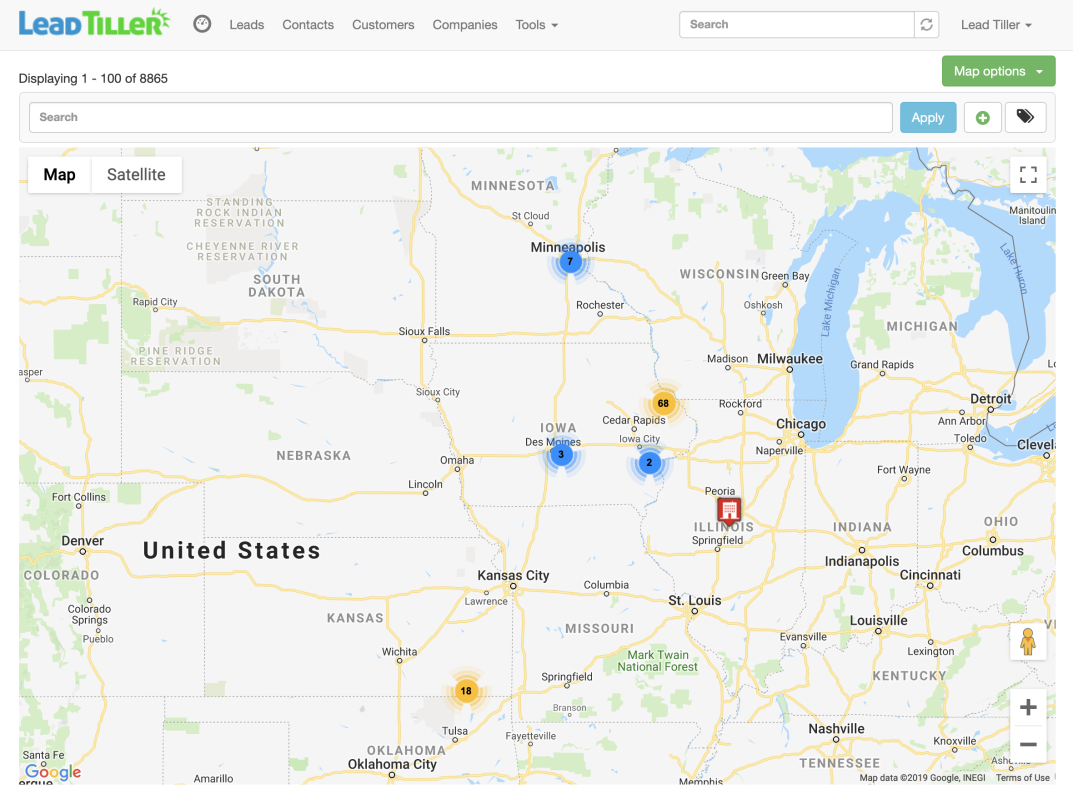Image resolution: width=1073 pixels, height=800 pixels.
Task: Click the cluster marker showing 68
Action: [662, 404]
